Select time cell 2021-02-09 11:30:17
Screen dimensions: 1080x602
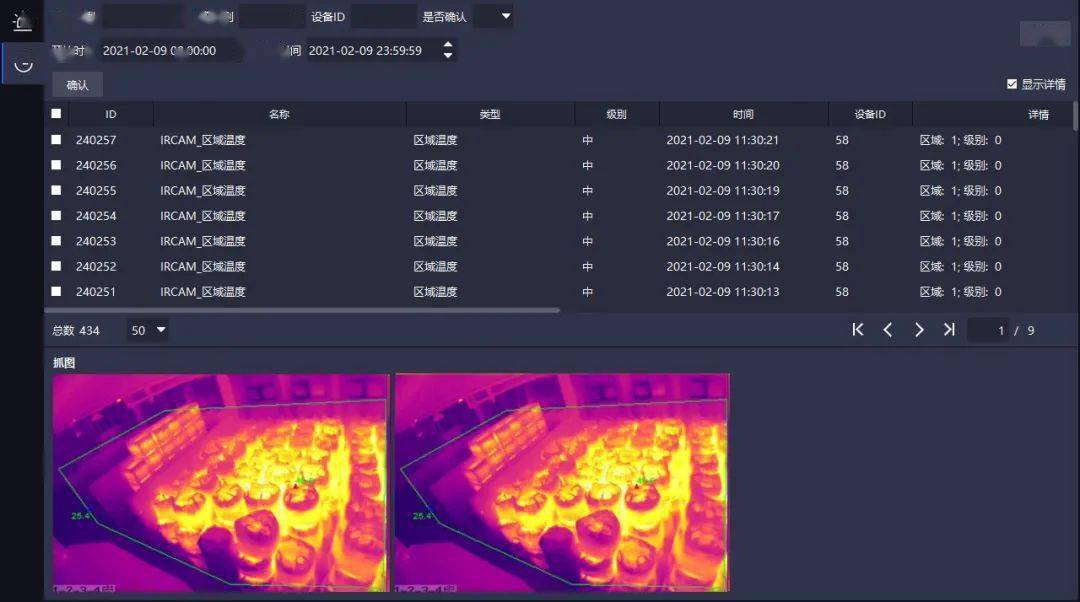click(723, 216)
